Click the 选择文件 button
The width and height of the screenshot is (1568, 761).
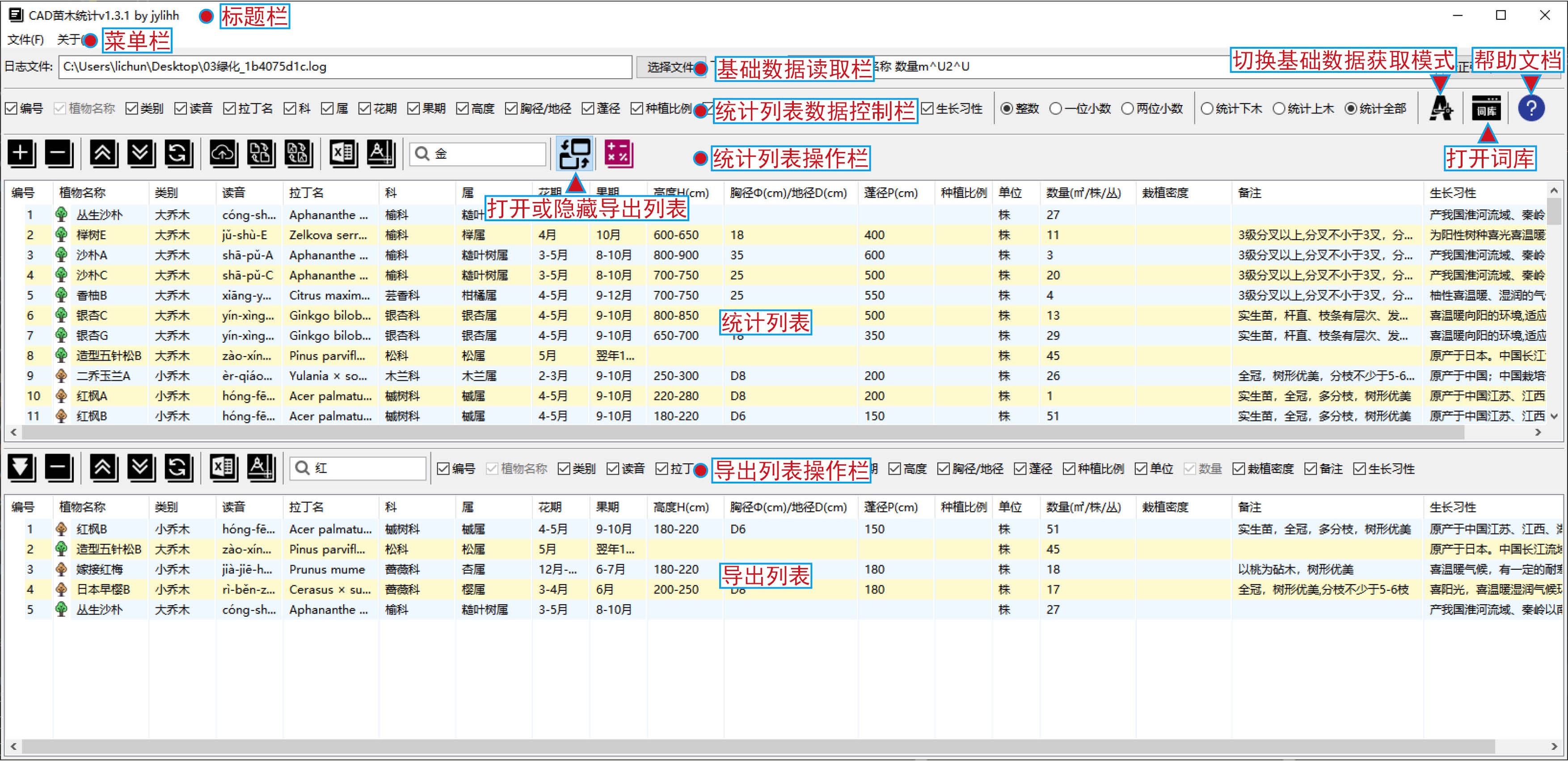pos(670,66)
